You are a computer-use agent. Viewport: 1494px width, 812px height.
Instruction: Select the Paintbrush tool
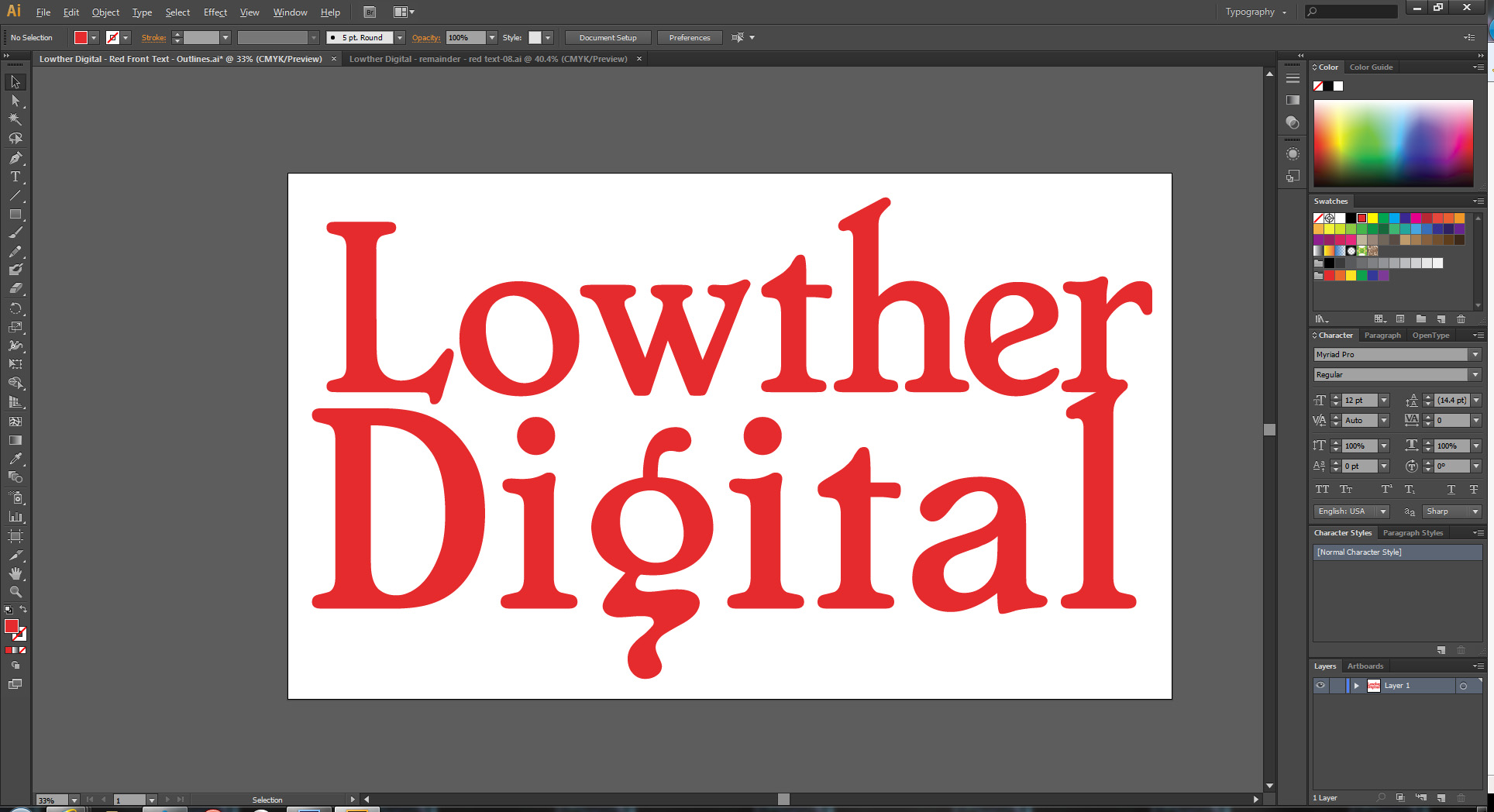[15, 232]
